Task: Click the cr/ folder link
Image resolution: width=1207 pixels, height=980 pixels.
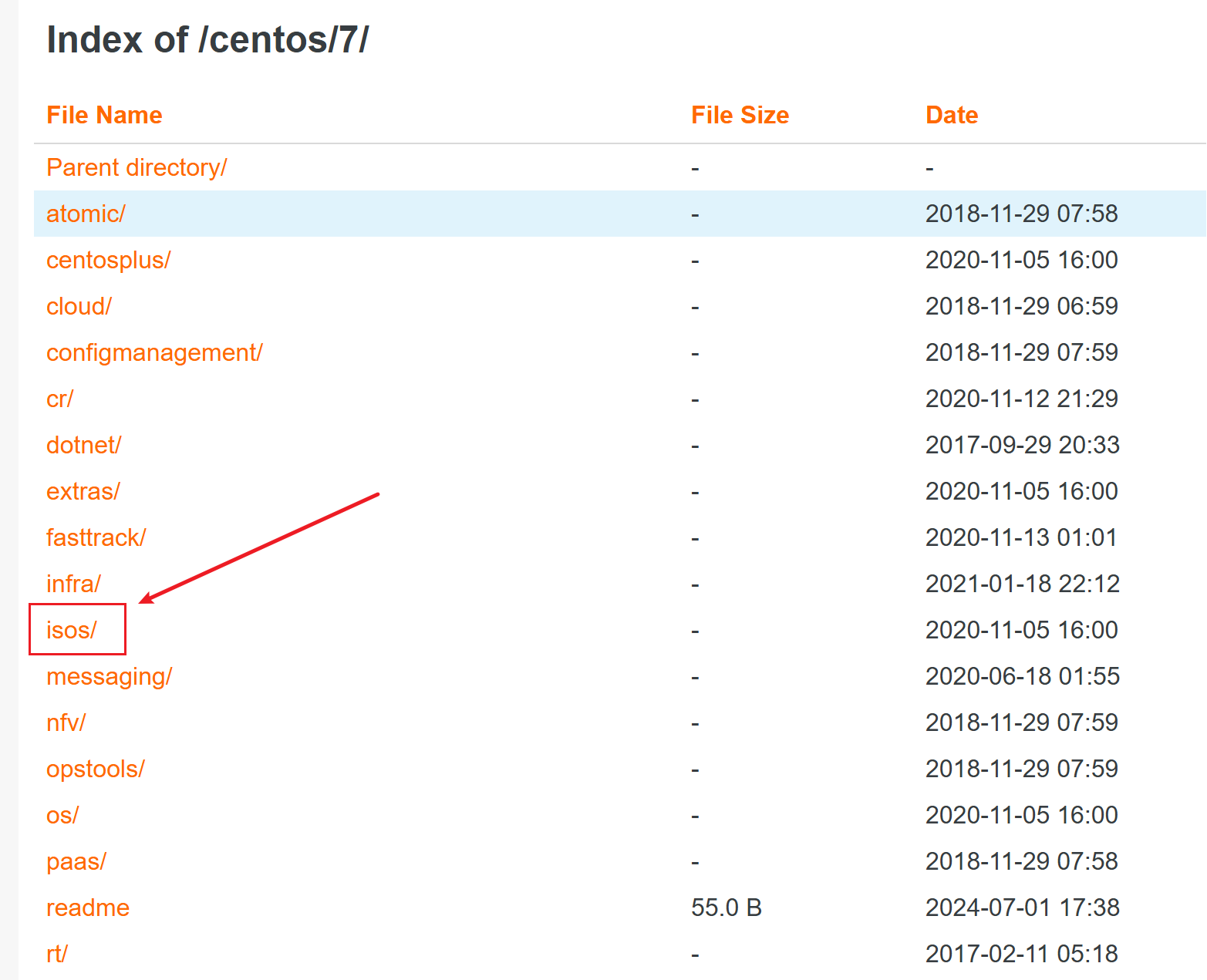Action: [x=59, y=399]
